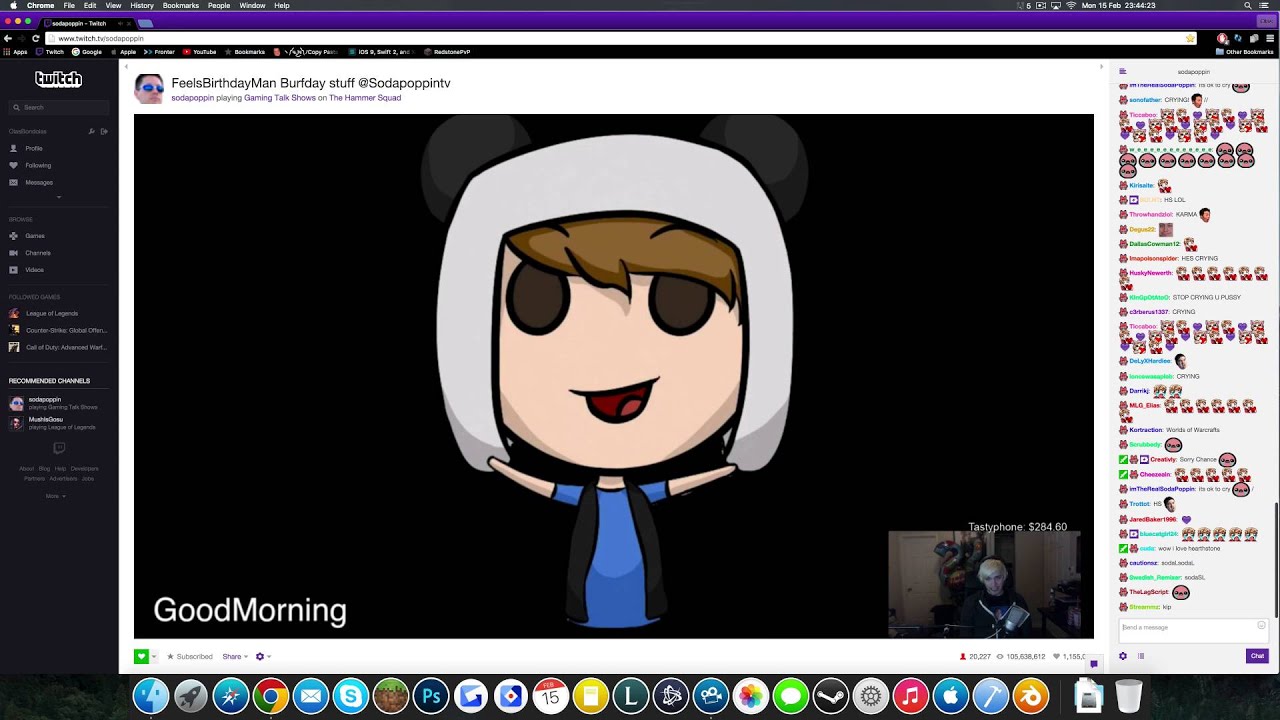Click the wrench settings icon beside the username
1280x720 pixels.
91,131
